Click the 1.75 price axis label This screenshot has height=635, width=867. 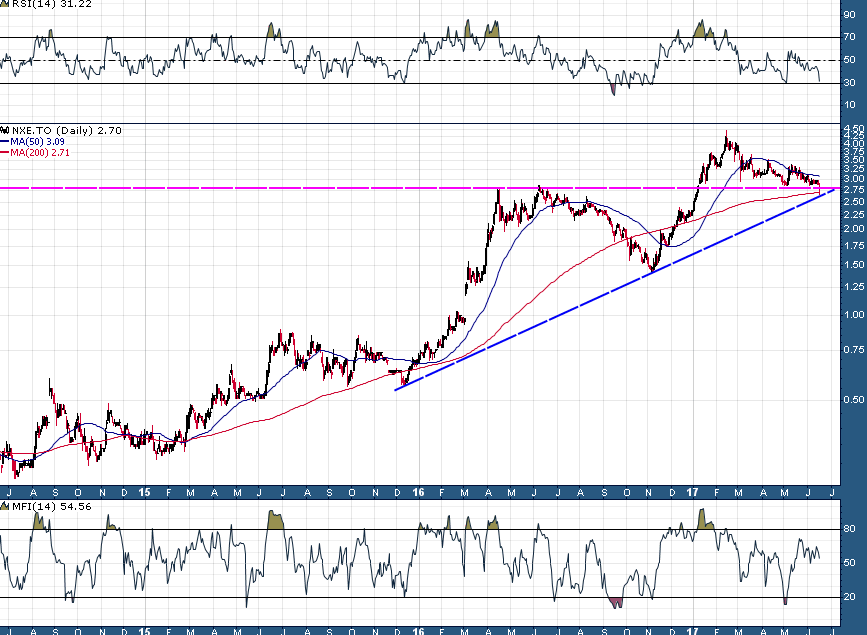point(854,246)
